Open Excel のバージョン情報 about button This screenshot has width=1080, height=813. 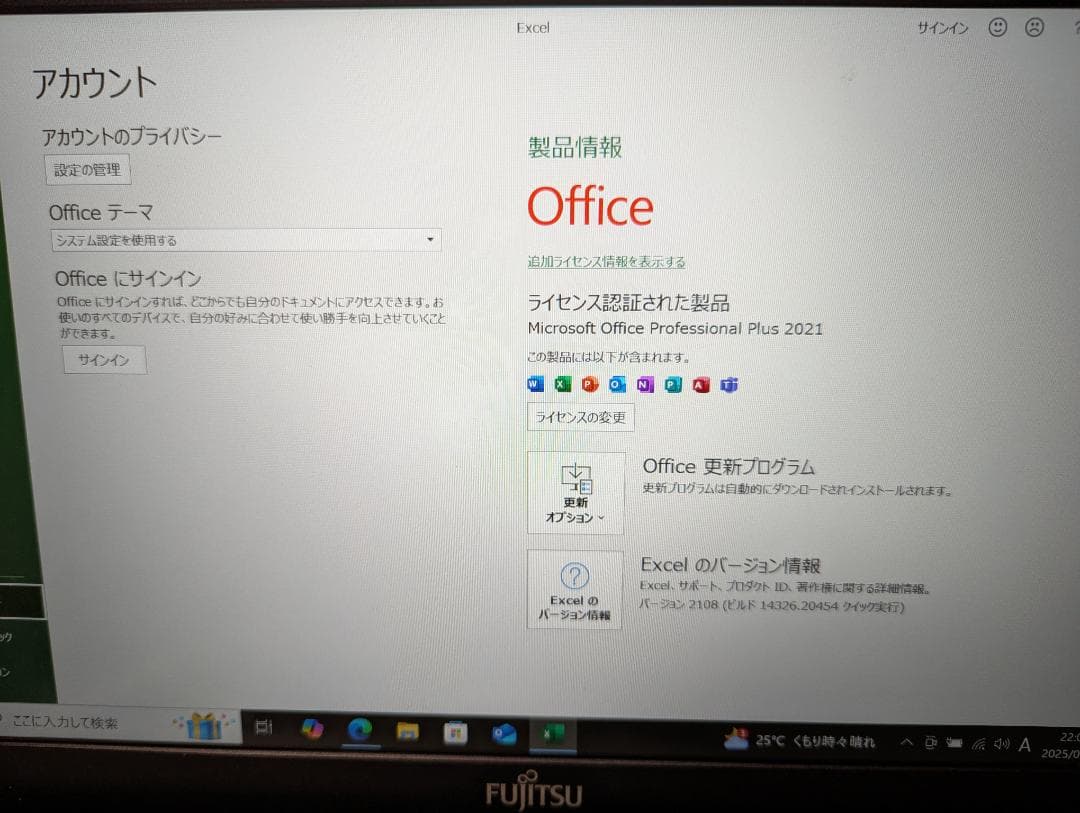point(574,589)
